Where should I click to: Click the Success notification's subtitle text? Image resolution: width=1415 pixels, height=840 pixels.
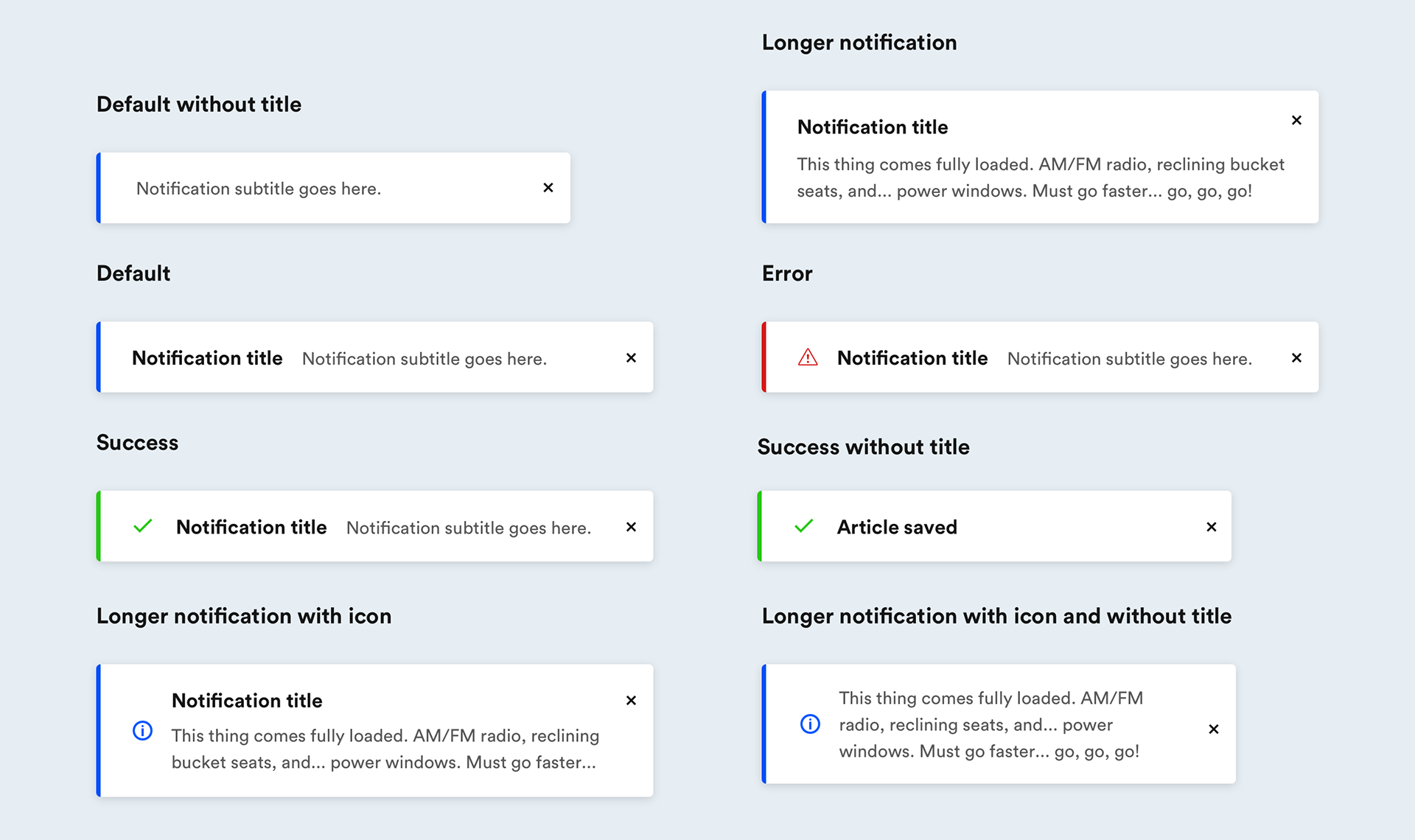pyautogui.click(x=469, y=528)
